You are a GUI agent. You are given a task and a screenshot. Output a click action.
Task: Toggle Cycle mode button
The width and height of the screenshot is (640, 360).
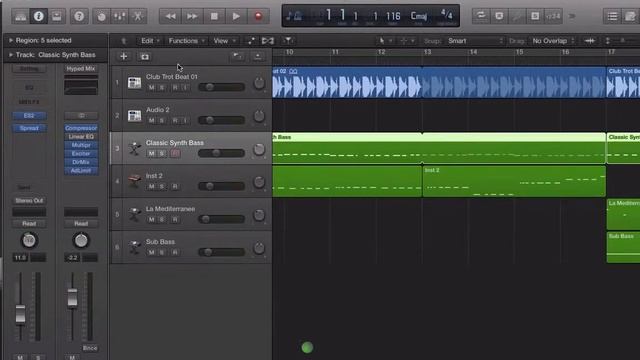pyautogui.click(x=481, y=16)
